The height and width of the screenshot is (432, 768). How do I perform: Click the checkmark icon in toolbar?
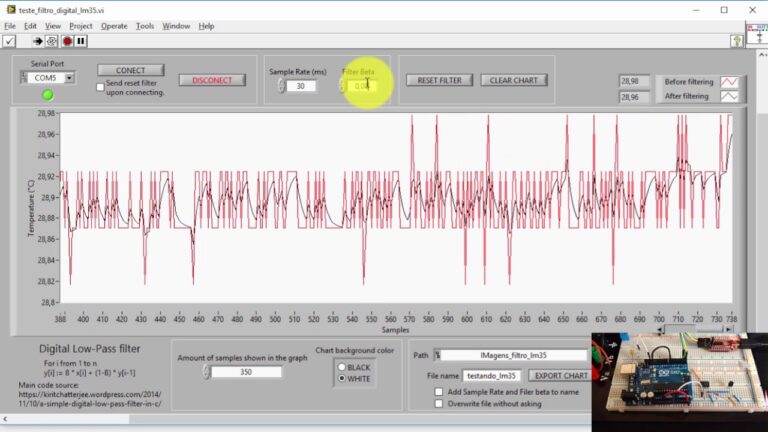point(9,41)
